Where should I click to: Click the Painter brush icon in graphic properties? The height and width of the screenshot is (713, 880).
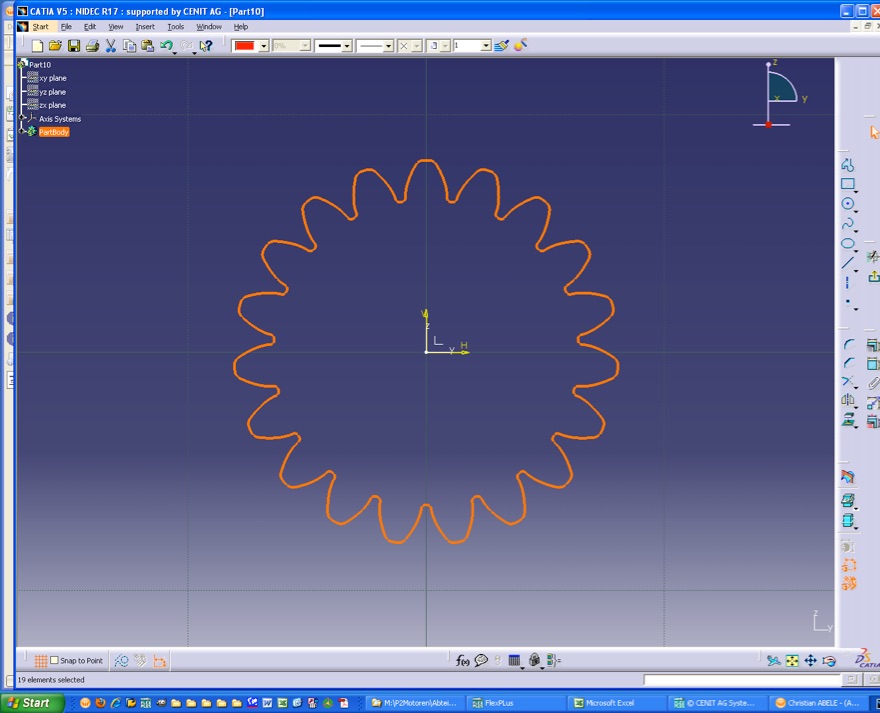click(501, 45)
